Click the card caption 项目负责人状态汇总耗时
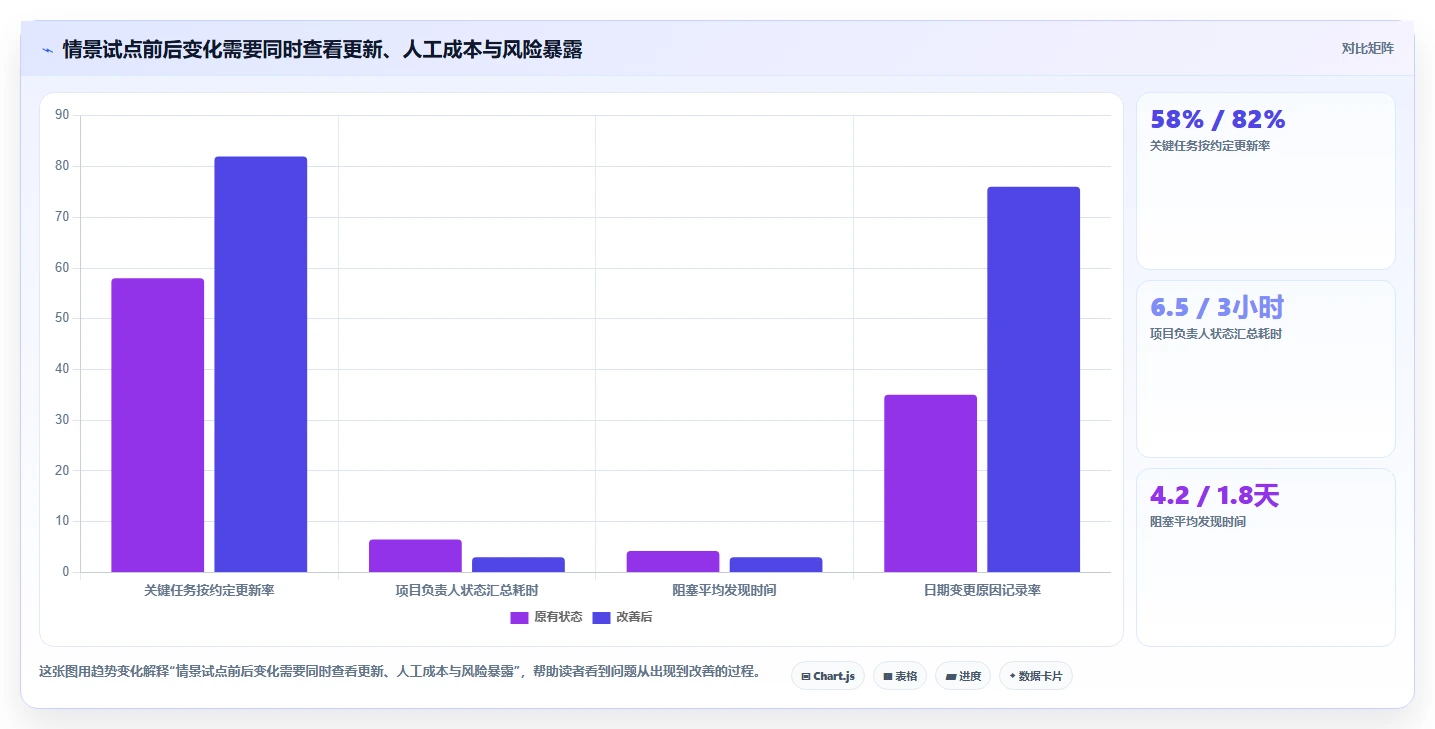 (1216, 334)
